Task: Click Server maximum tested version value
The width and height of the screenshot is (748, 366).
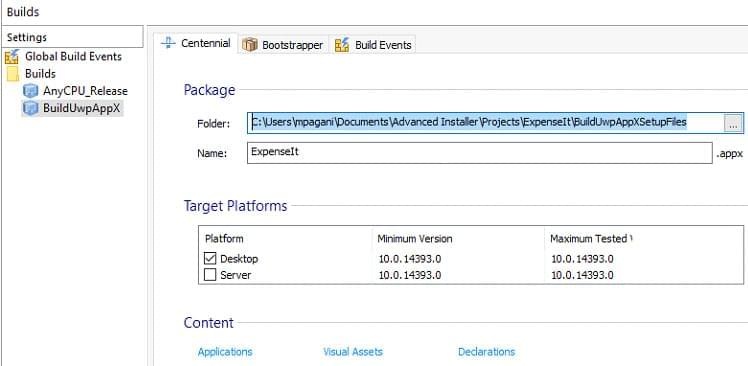Action: click(x=582, y=275)
